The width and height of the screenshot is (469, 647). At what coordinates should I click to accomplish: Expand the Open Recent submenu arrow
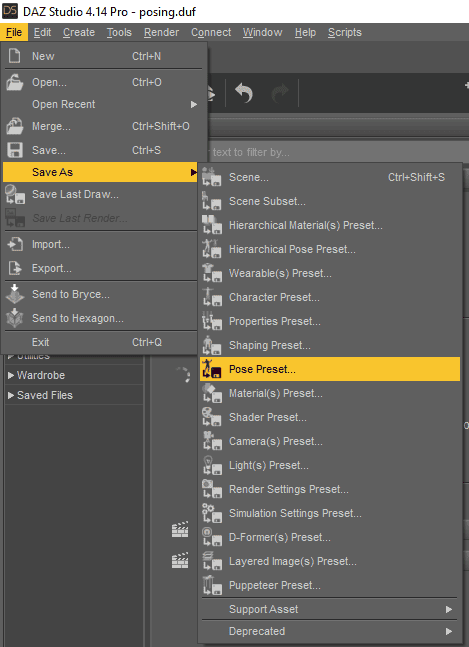point(193,104)
